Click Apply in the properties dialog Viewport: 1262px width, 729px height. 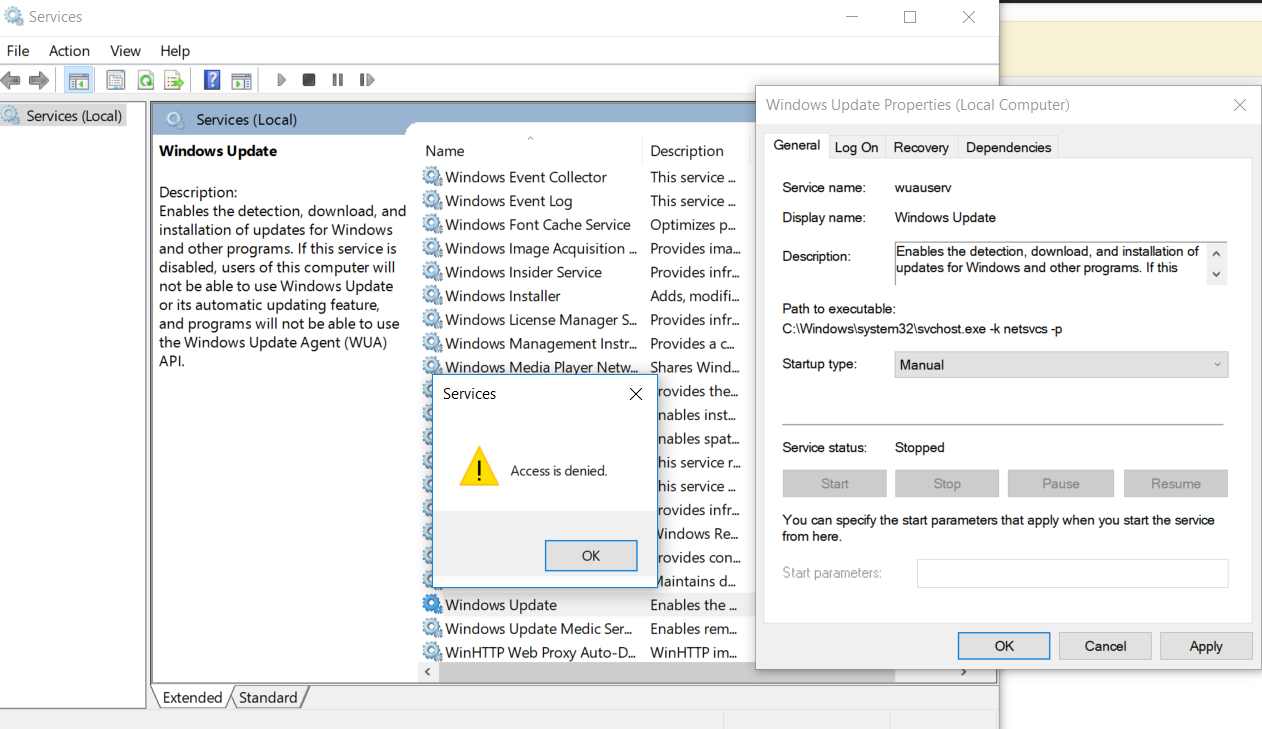tap(1206, 646)
